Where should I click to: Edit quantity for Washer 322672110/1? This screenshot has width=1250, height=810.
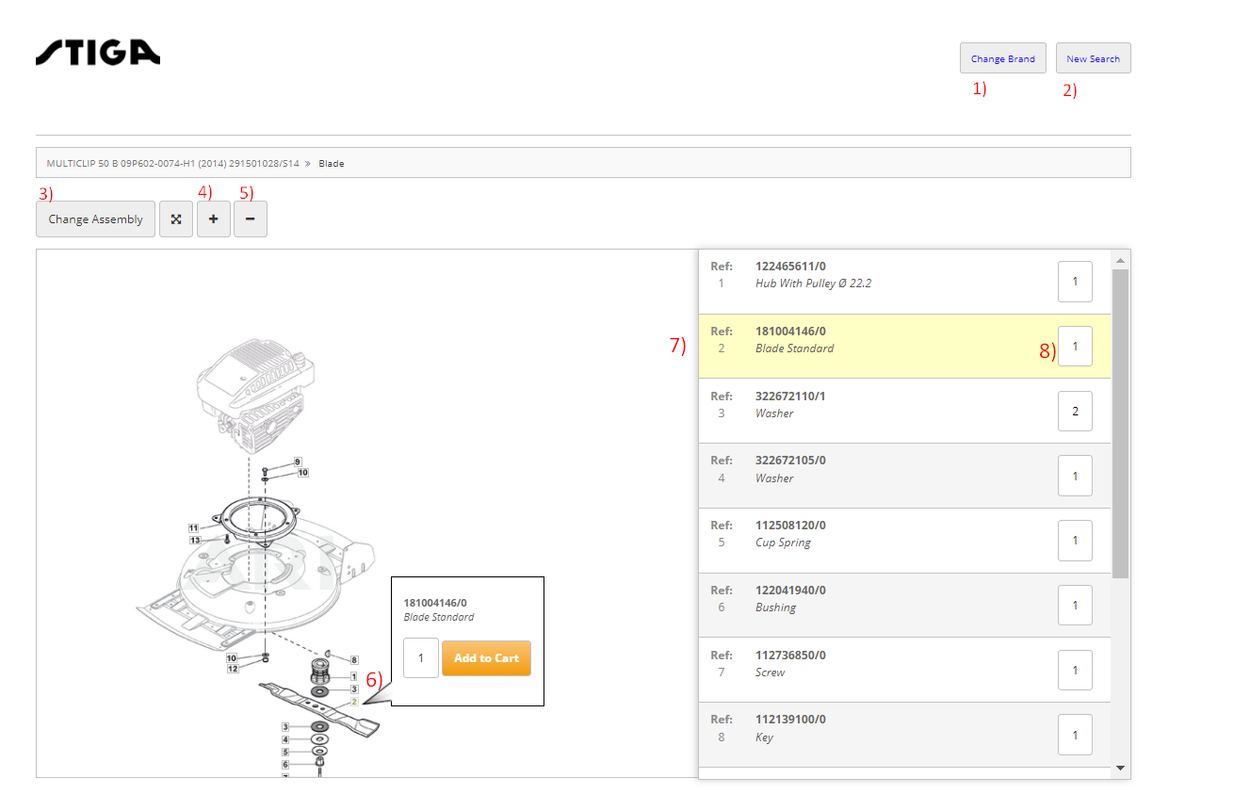[x=1075, y=411]
